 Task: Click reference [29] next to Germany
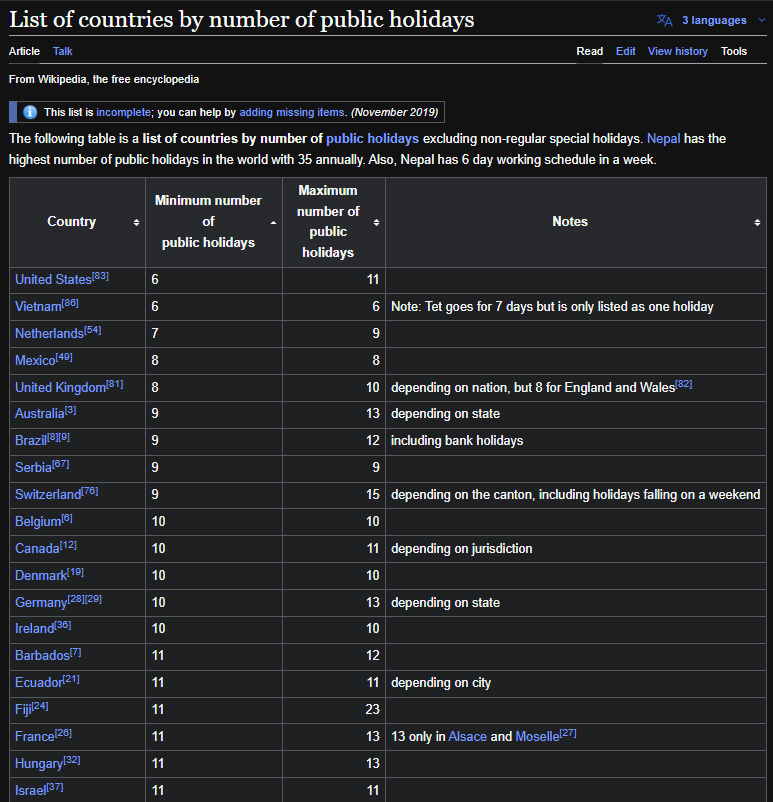click(x=93, y=598)
